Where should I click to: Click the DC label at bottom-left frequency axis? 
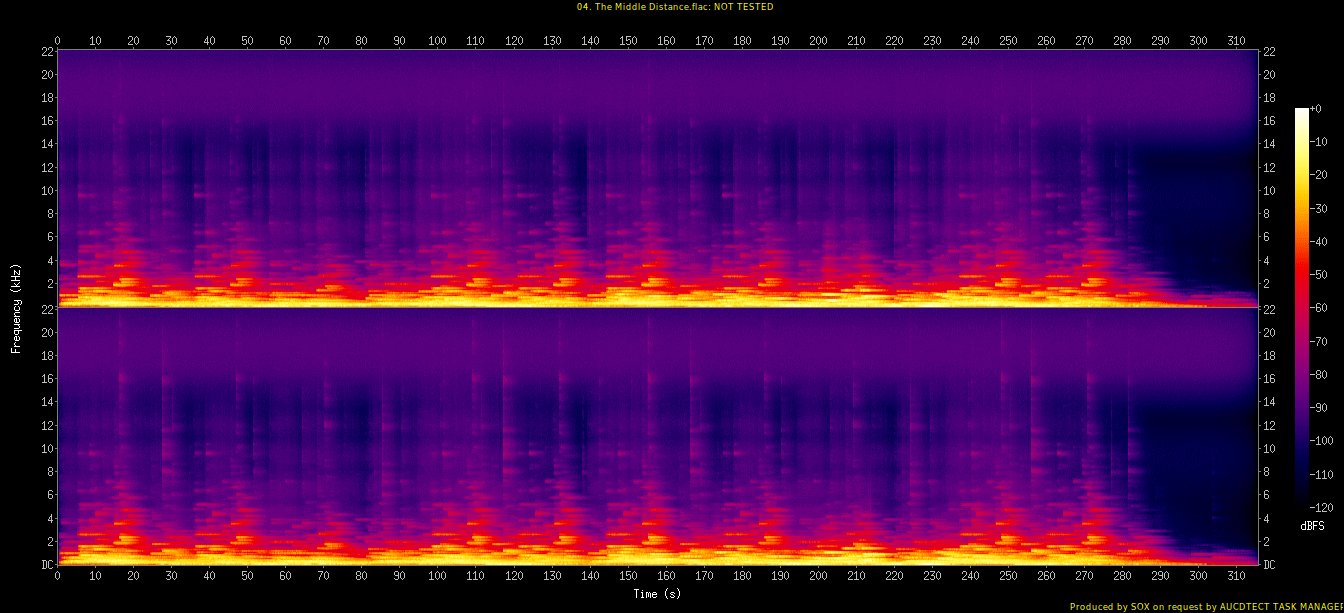(47, 565)
